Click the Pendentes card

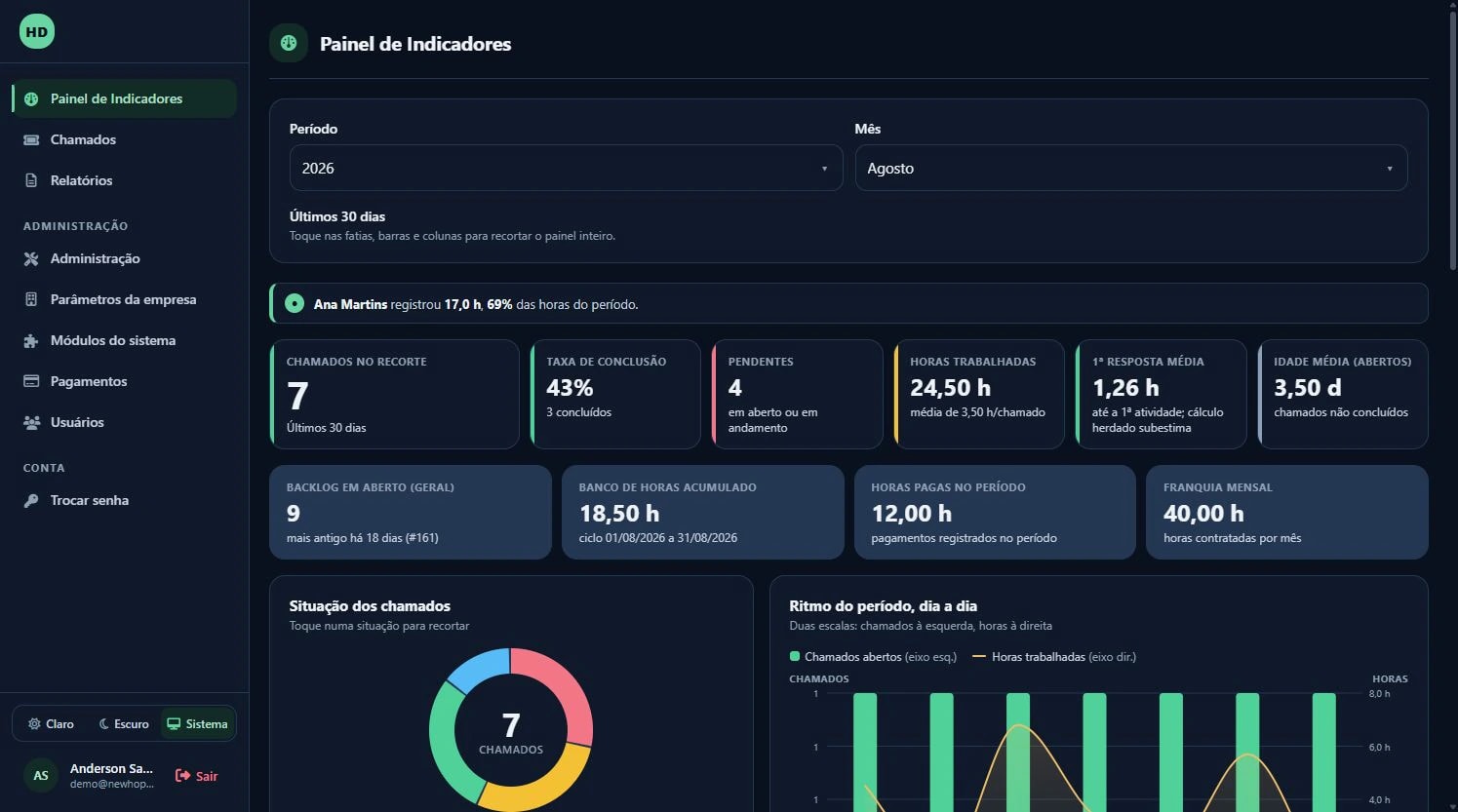tap(798, 394)
